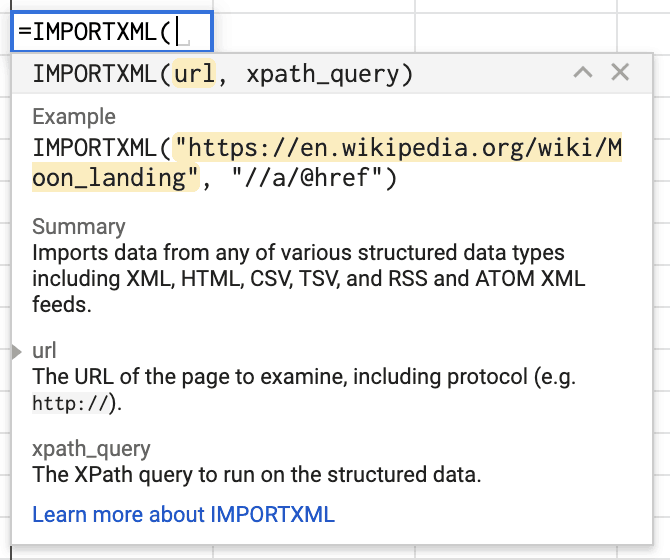Click the Example section heading

pyautogui.click(x=74, y=117)
